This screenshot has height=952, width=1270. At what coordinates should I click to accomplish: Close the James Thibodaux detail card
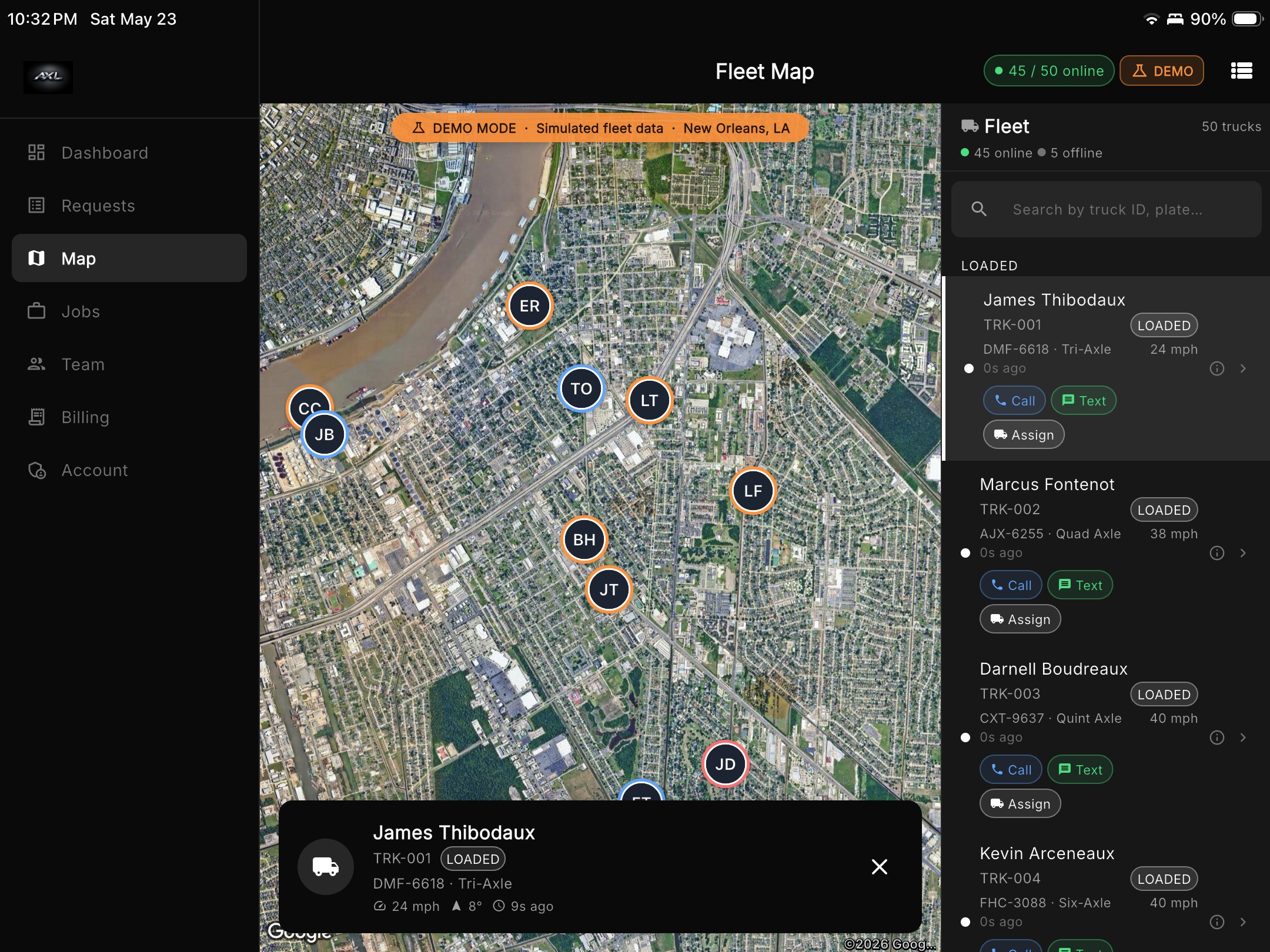point(879,866)
